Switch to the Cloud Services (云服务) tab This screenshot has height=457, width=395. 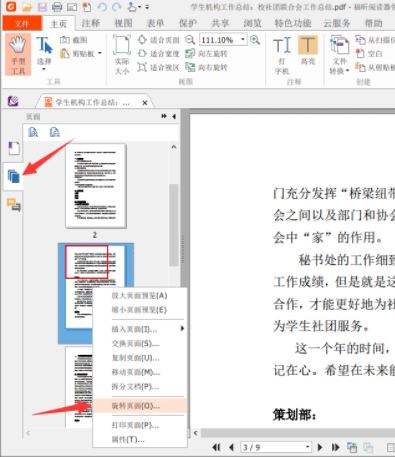tap(337, 23)
